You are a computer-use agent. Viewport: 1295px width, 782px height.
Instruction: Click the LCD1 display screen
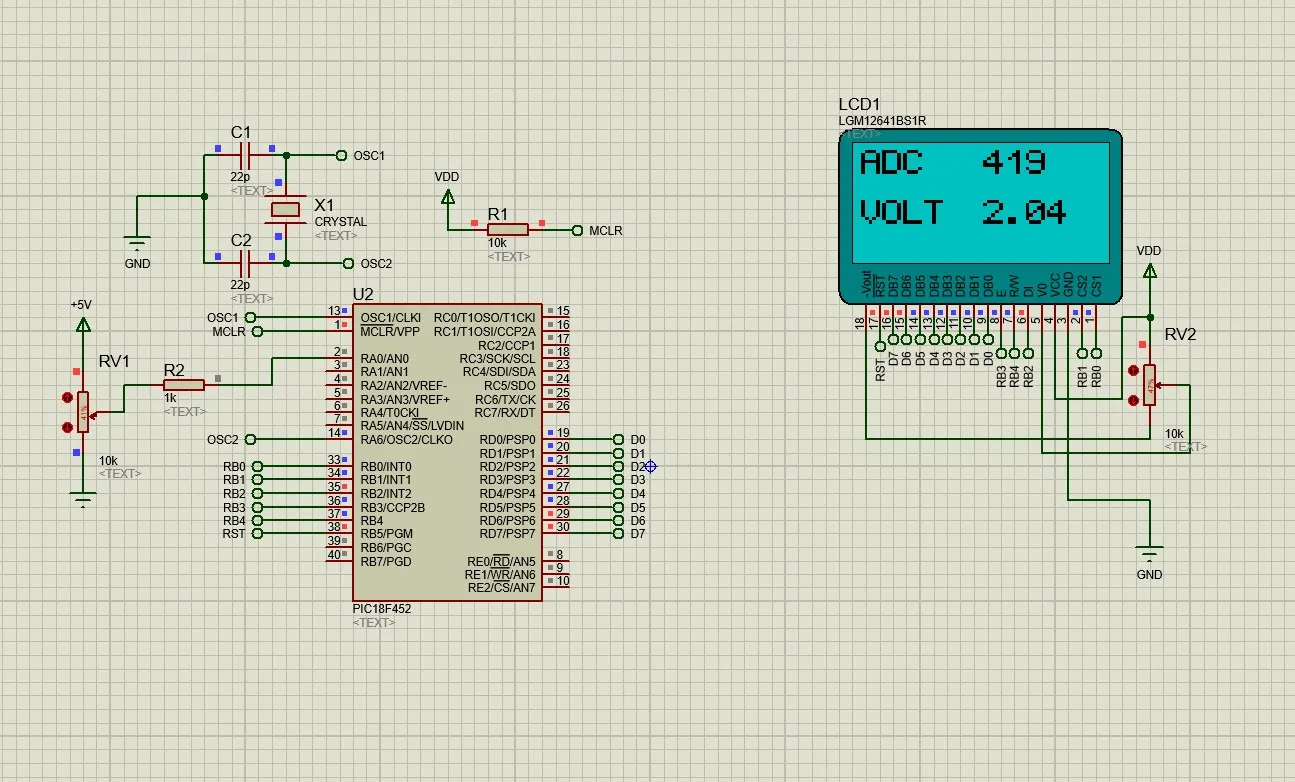pos(980,200)
